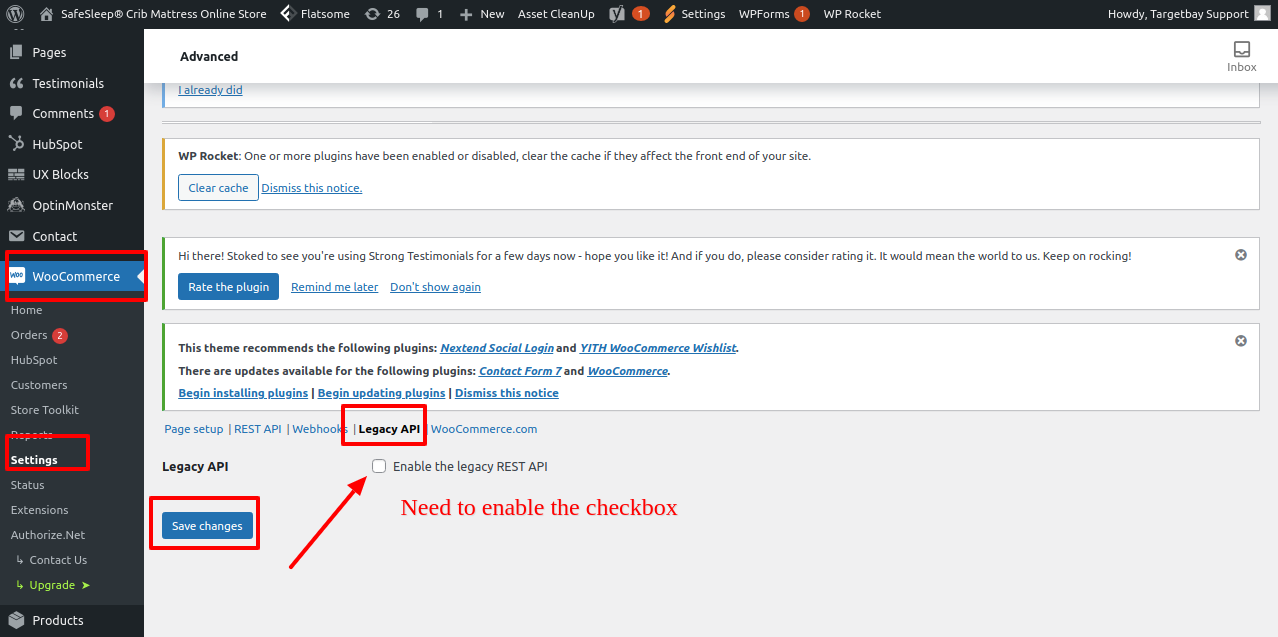
Task: Click the I already did link
Action: click(210, 90)
